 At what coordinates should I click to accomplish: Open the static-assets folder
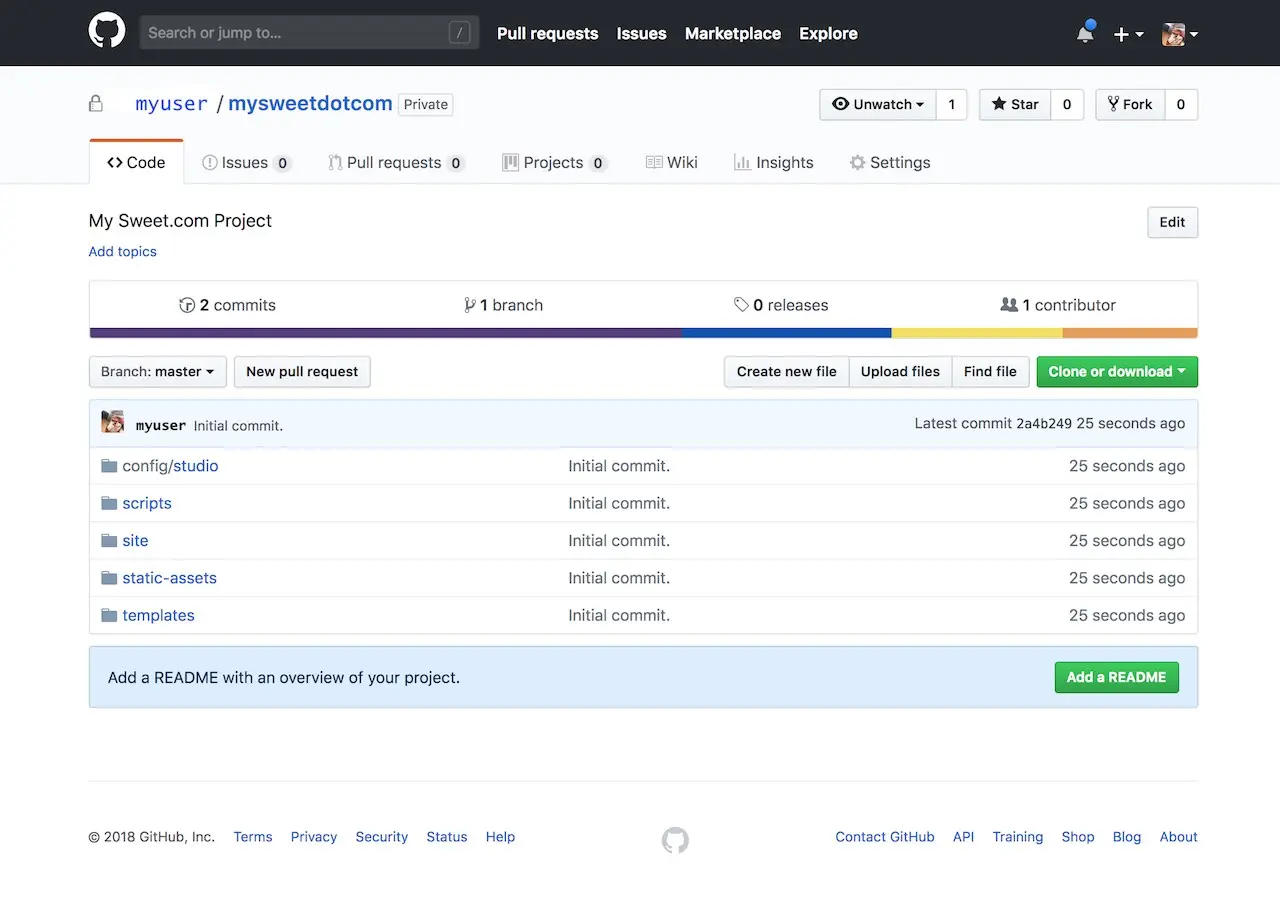169,578
